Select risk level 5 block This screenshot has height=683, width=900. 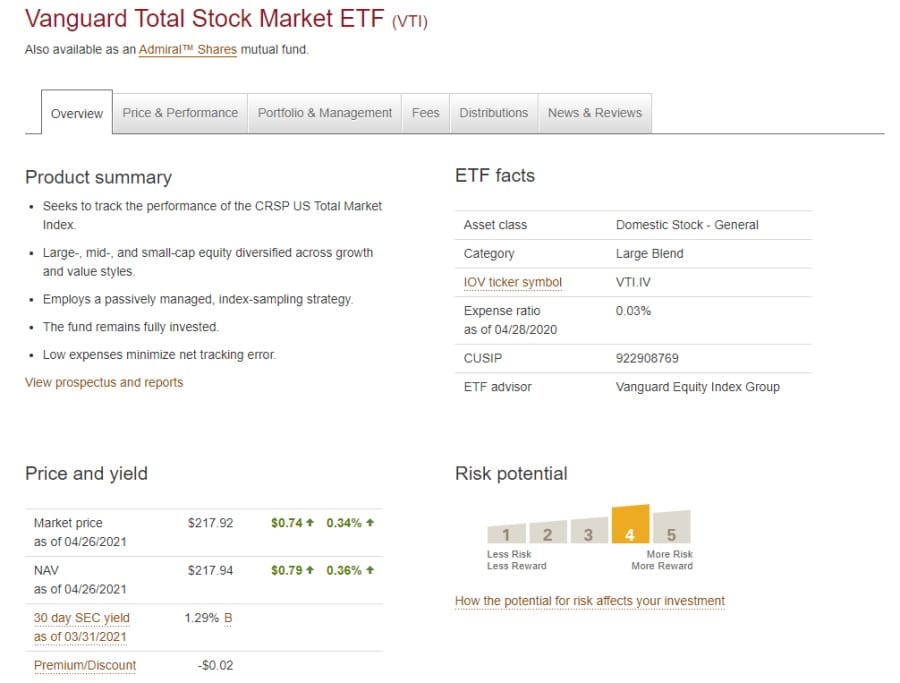(672, 526)
